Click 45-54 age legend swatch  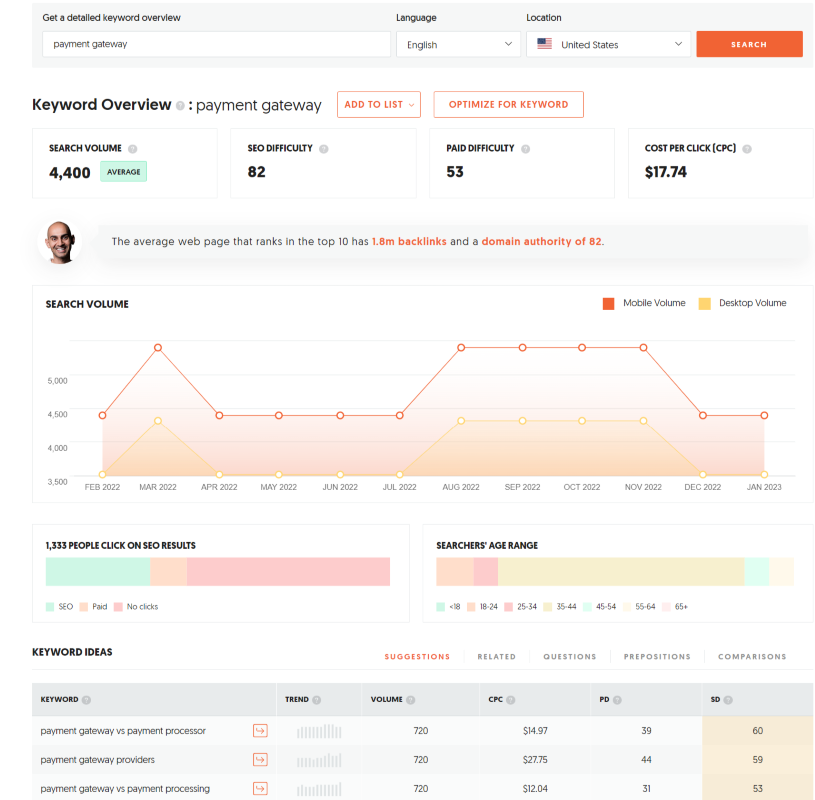(587, 607)
